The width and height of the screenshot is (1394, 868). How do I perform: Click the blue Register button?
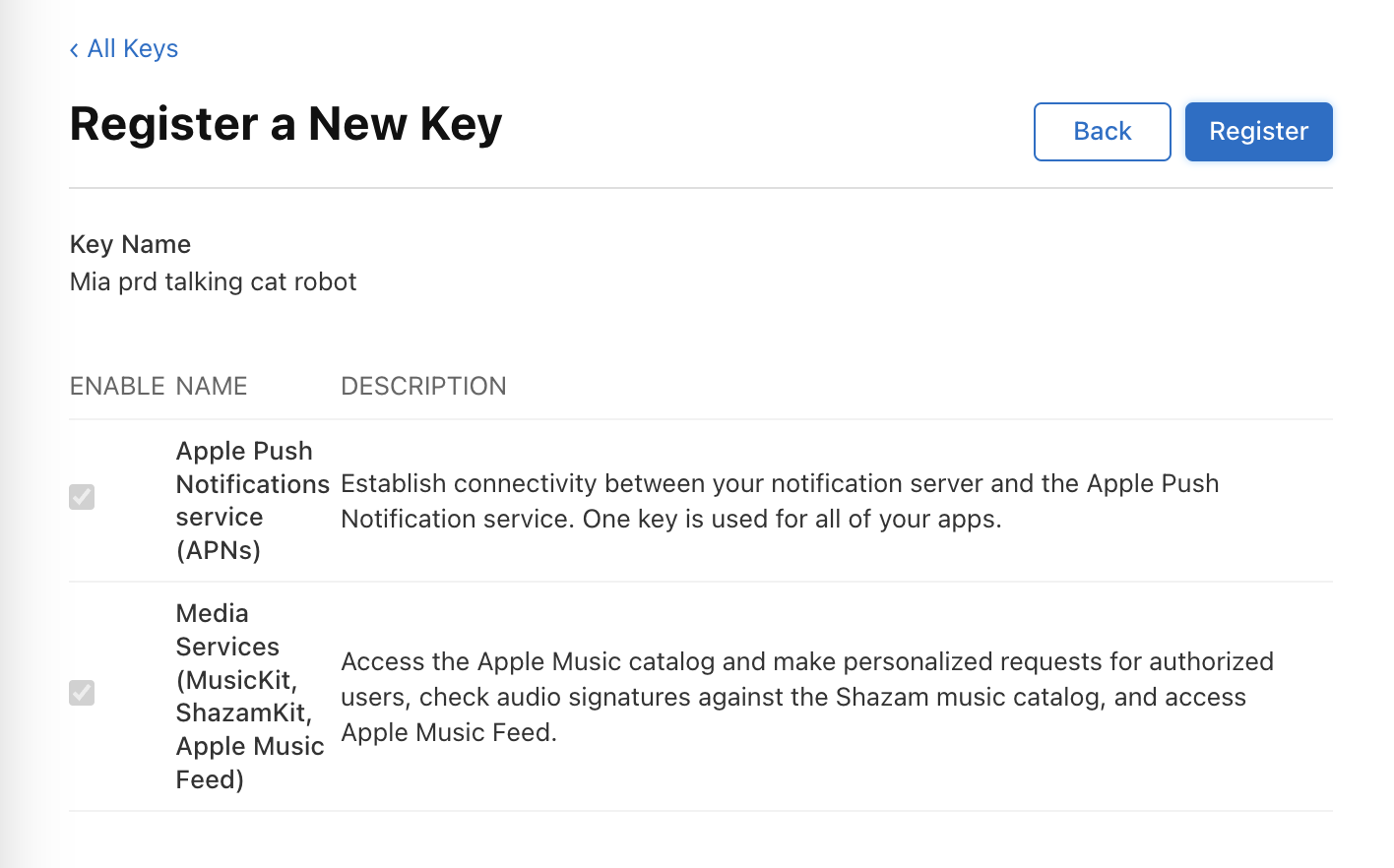[1258, 132]
